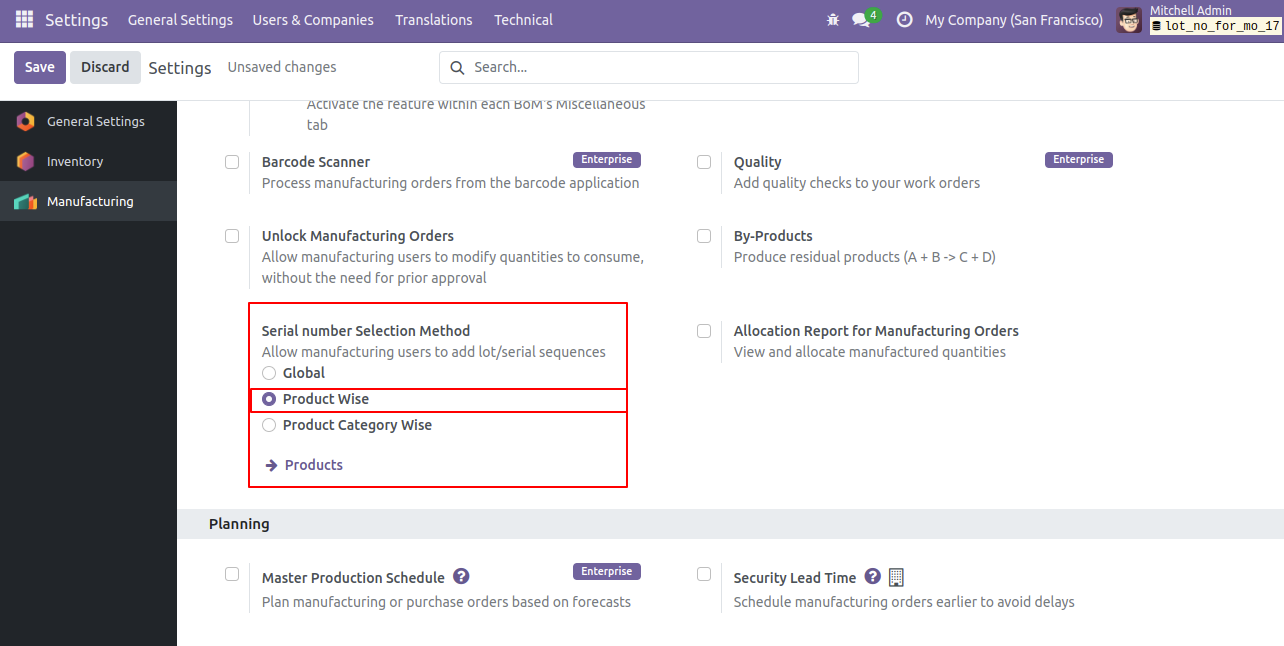
Task: Click the debug bug icon
Action: click(833, 20)
